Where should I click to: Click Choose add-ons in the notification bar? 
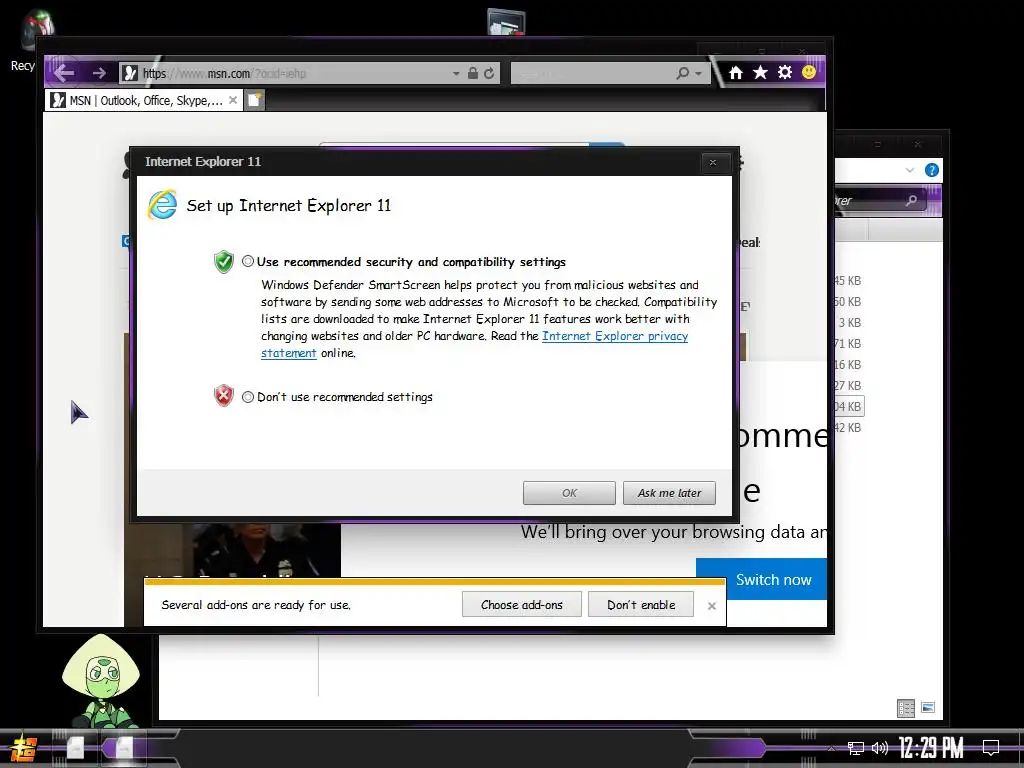pyautogui.click(x=521, y=605)
